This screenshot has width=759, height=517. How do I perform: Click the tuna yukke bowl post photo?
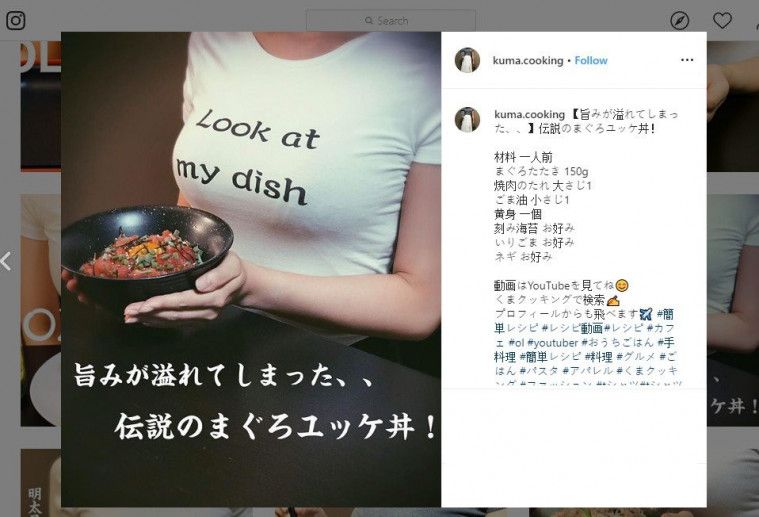pos(251,269)
